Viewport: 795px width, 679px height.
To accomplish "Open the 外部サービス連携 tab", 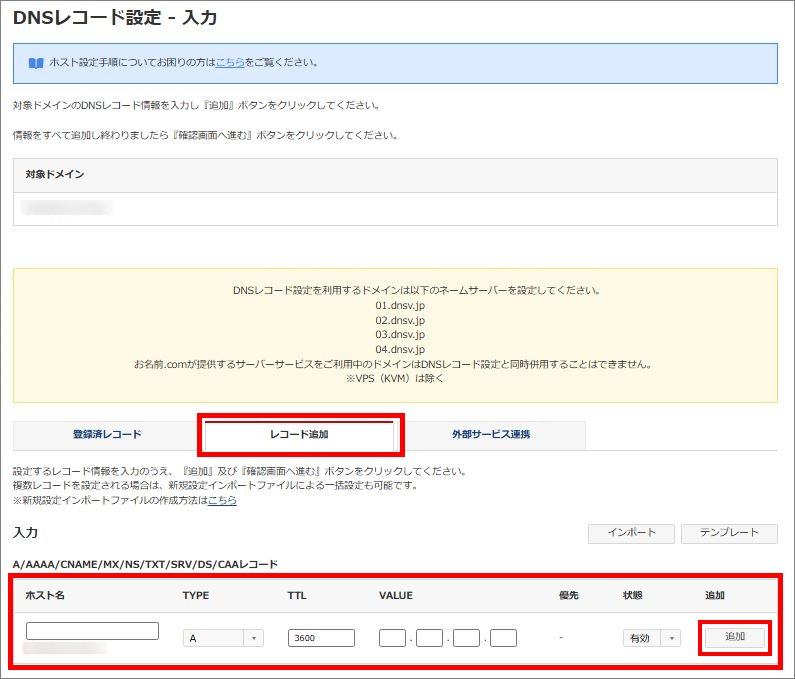I will point(491,434).
